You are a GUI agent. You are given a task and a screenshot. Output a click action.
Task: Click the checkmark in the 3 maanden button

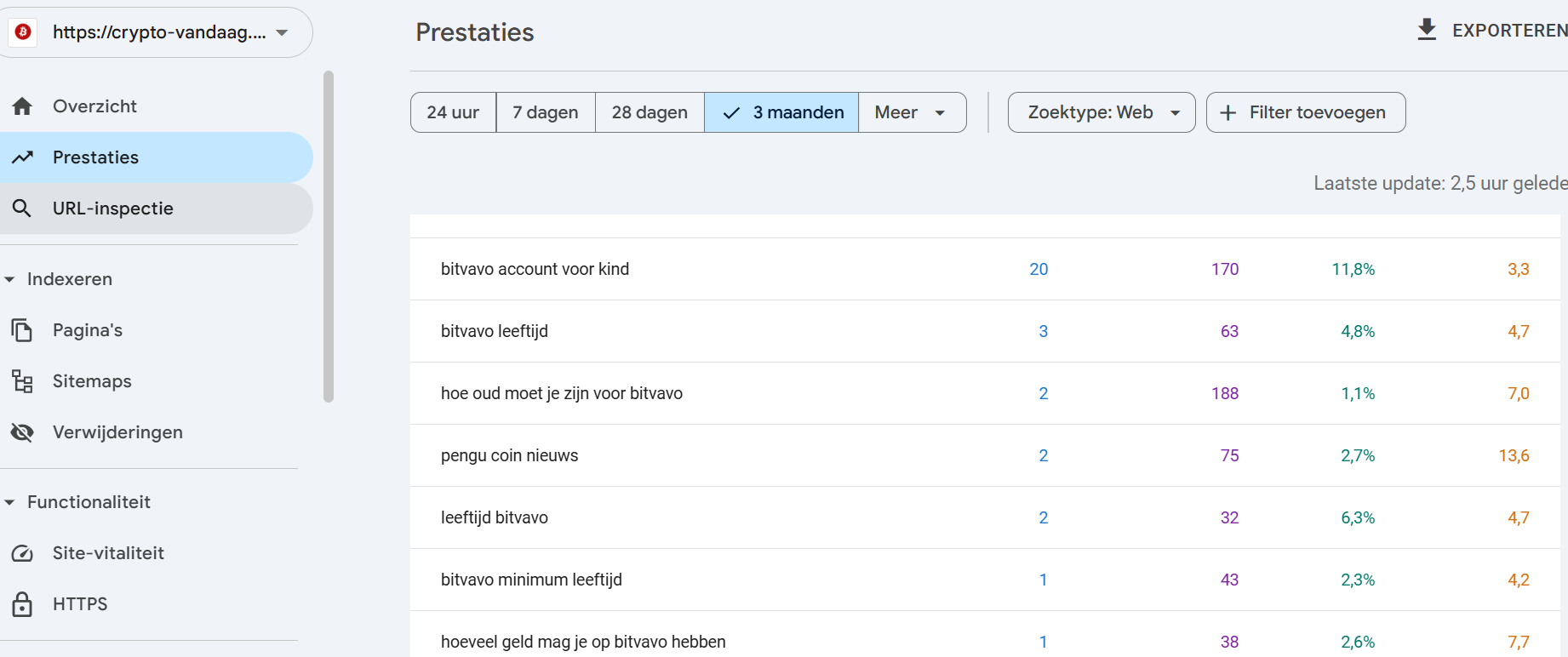tap(731, 112)
